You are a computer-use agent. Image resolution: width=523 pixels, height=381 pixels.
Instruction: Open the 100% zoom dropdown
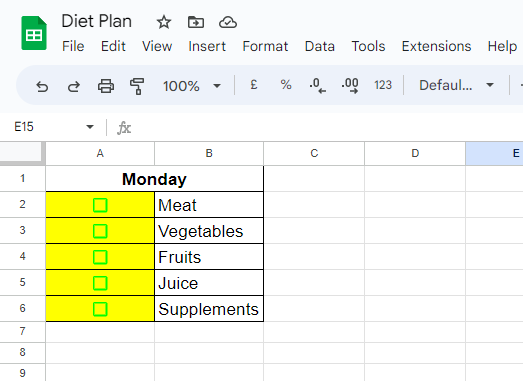click(192, 86)
